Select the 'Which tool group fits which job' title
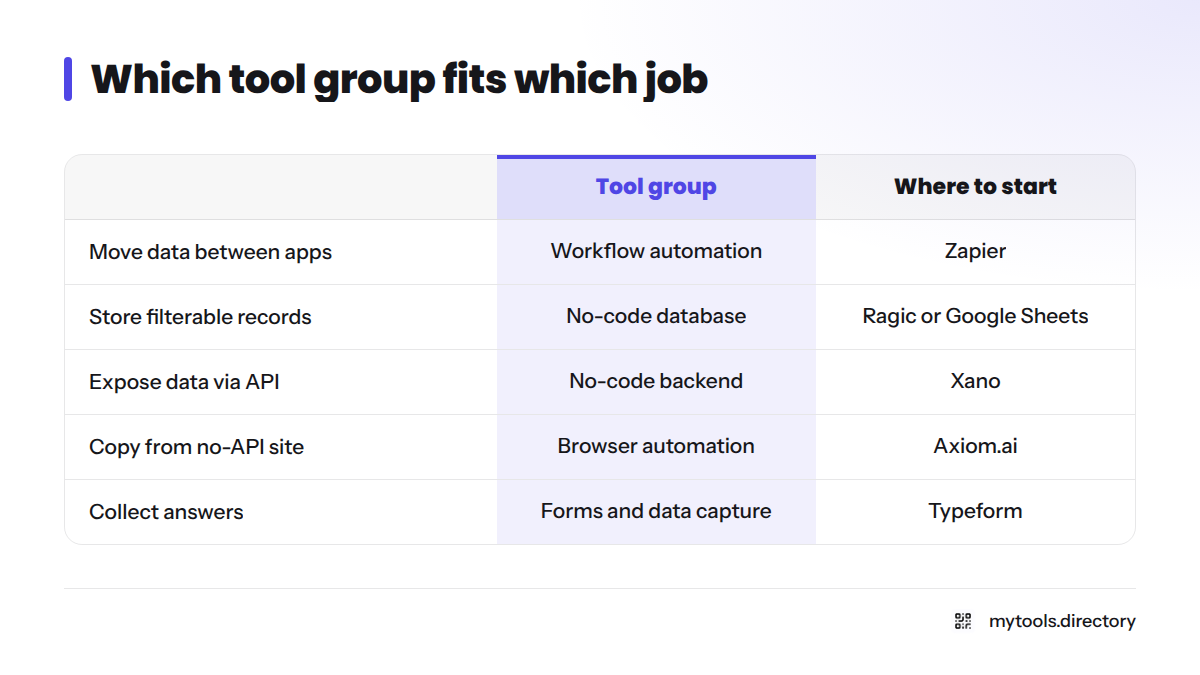 tap(399, 79)
